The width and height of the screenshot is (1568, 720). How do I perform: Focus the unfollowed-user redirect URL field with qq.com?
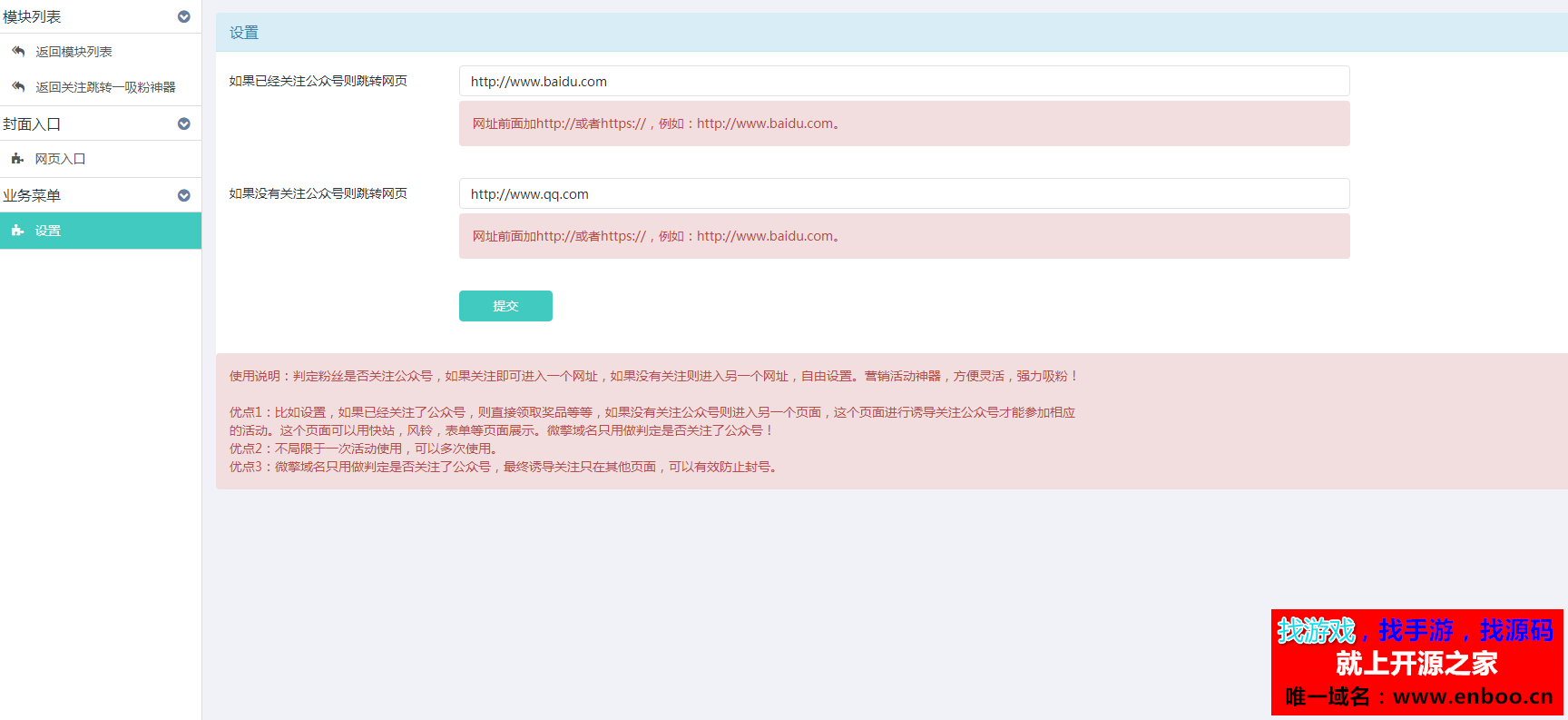pyautogui.click(x=904, y=193)
